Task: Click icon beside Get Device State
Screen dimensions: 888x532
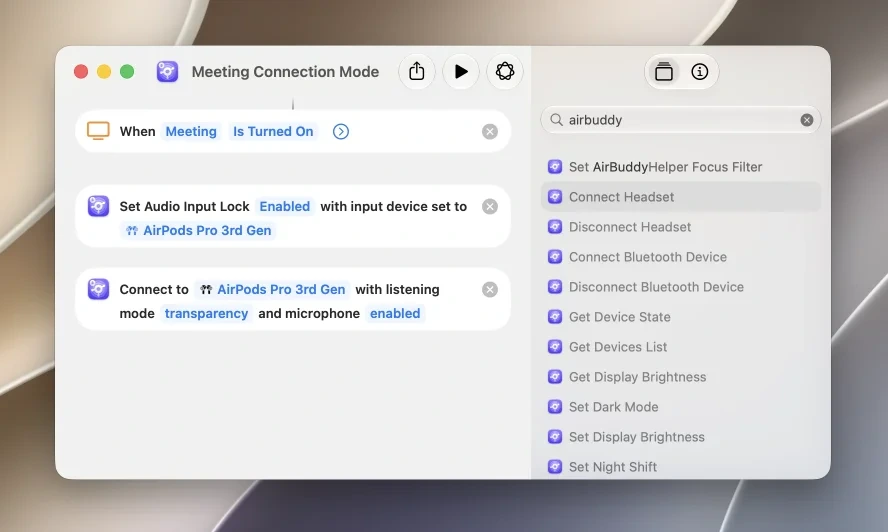Action: click(x=555, y=317)
